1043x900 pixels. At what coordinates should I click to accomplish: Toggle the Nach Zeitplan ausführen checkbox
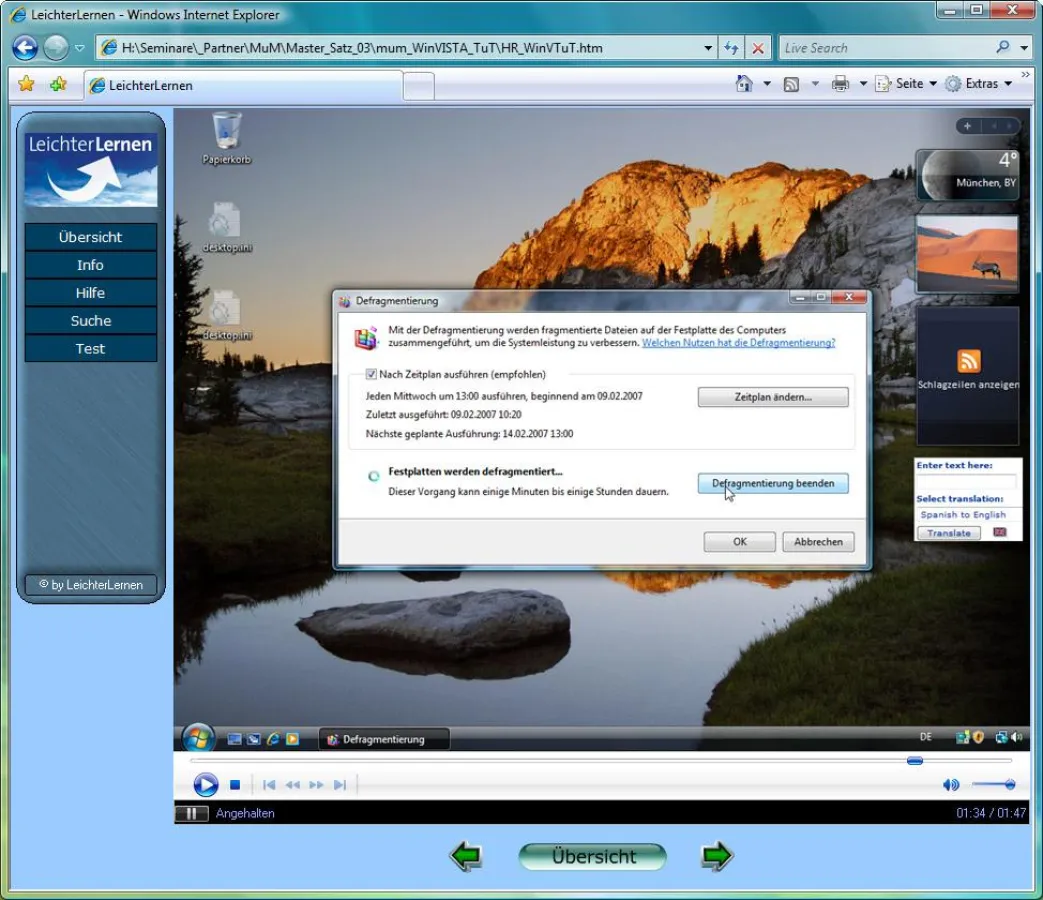pyautogui.click(x=372, y=374)
